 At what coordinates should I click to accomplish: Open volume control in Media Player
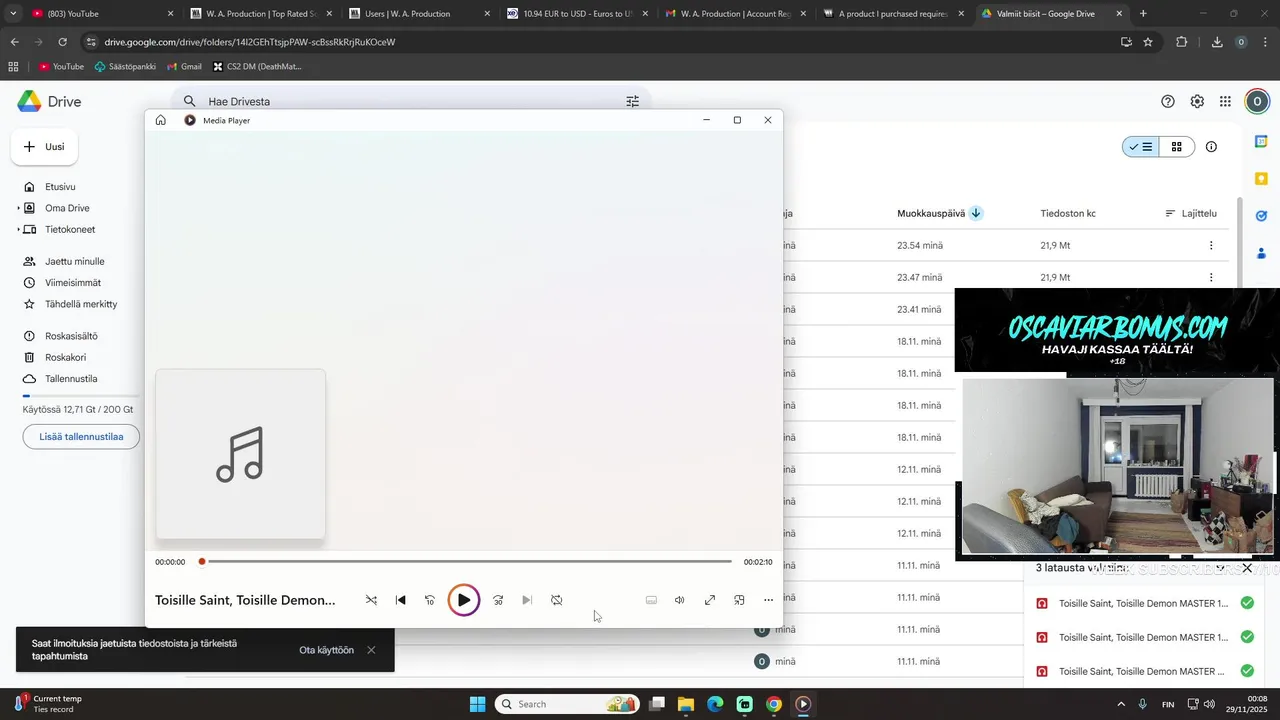point(680,600)
